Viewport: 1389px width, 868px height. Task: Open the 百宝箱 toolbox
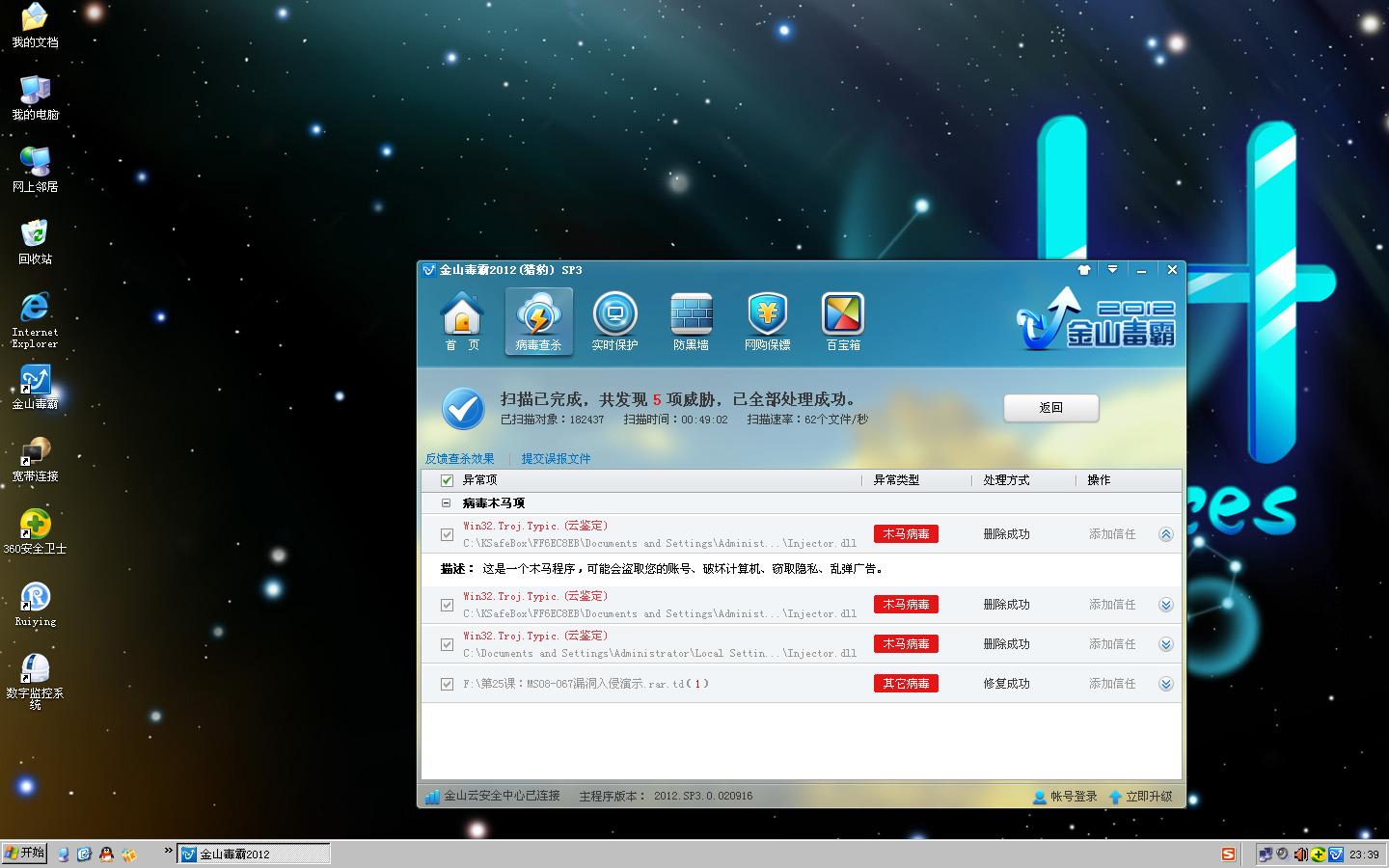[842, 320]
